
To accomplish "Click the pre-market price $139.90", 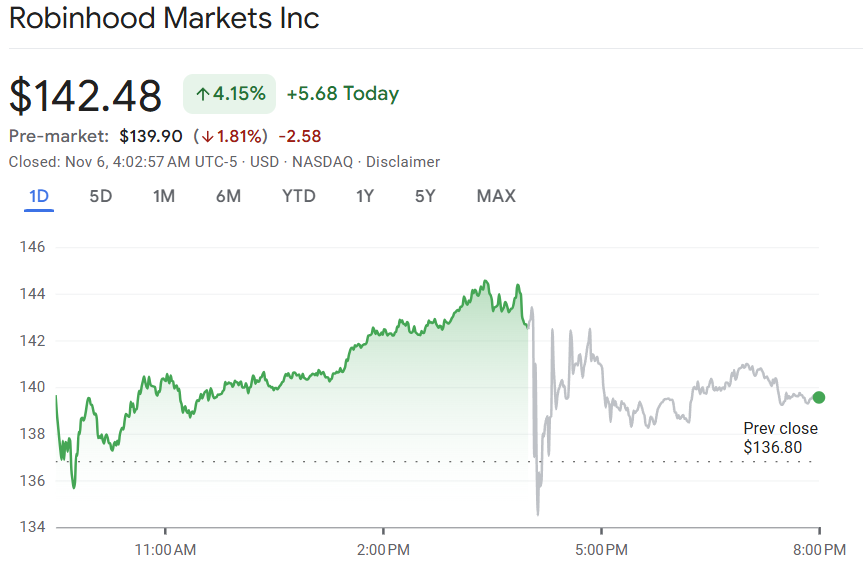I will 150,136.
